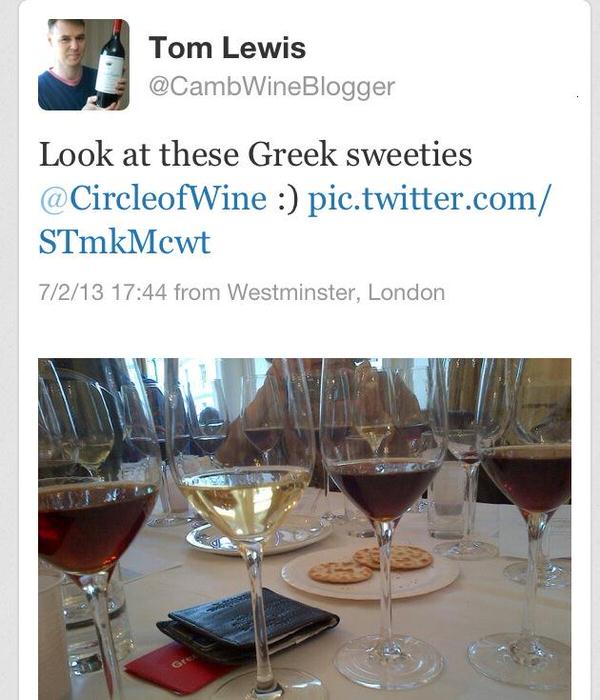Click the STmkMcwt part of the link
The width and height of the screenshot is (600, 700).
coord(124,241)
